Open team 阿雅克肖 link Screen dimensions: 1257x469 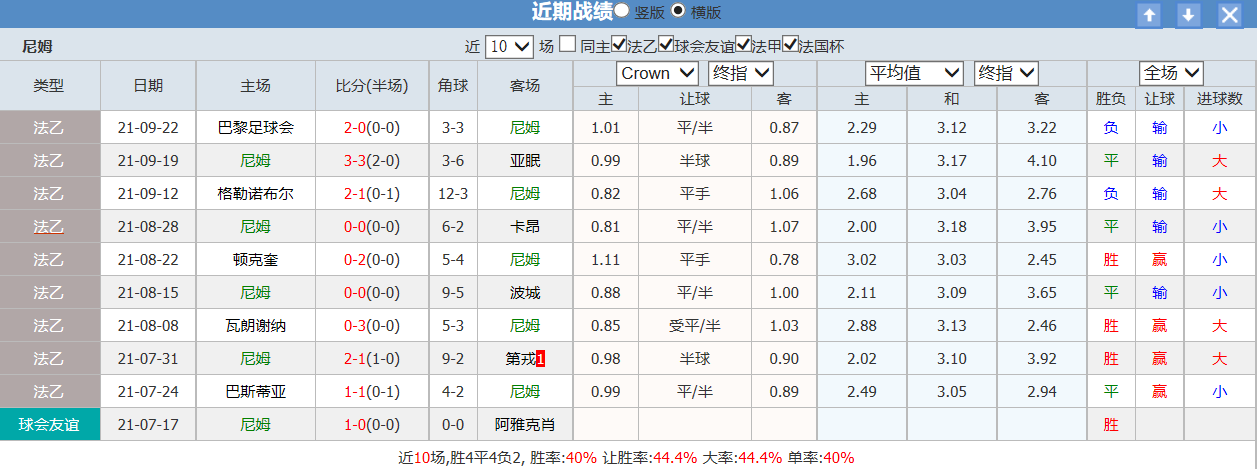[x=525, y=425]
